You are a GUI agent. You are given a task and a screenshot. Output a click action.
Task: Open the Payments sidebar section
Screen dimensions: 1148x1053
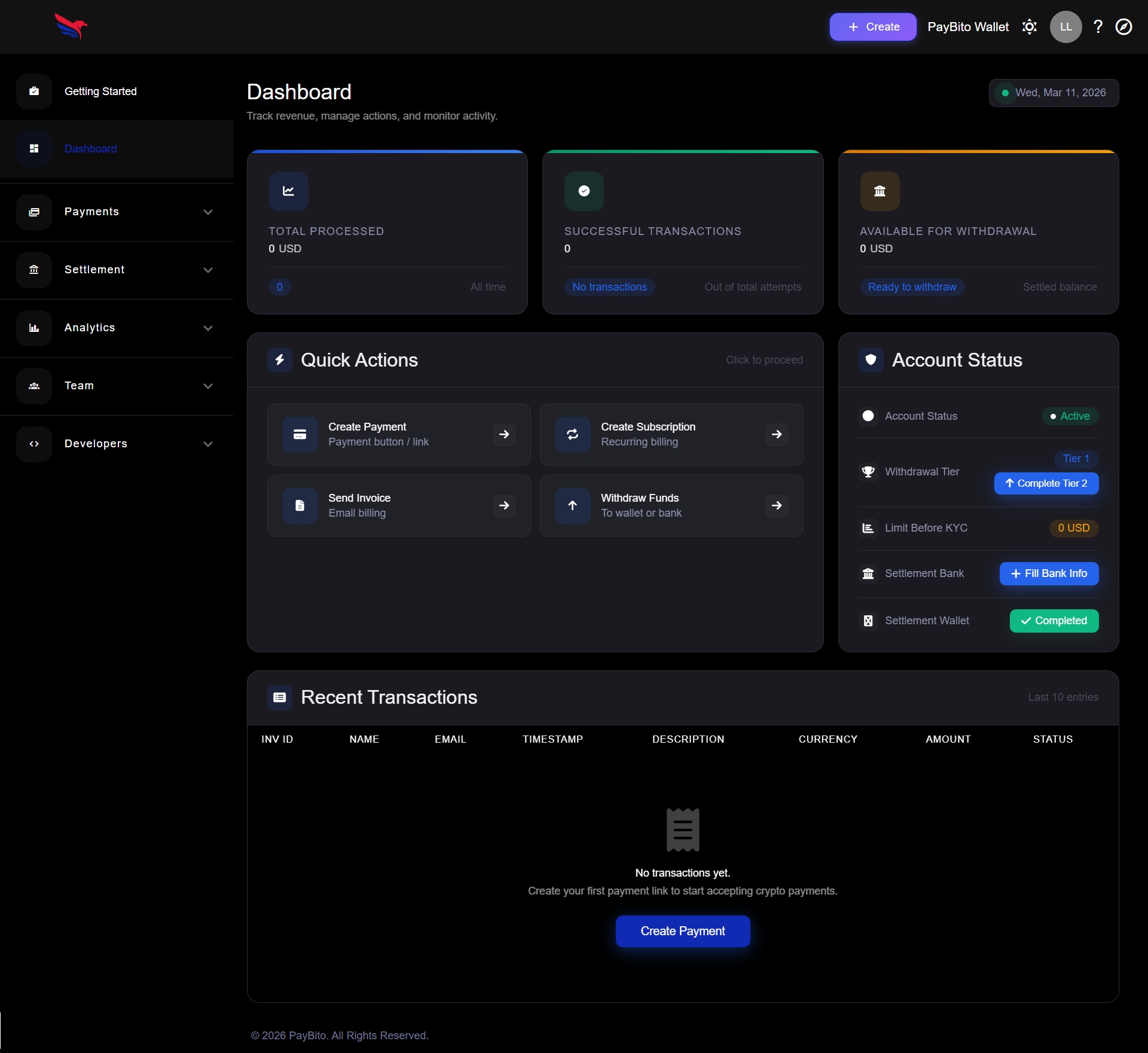click(117, 212)
